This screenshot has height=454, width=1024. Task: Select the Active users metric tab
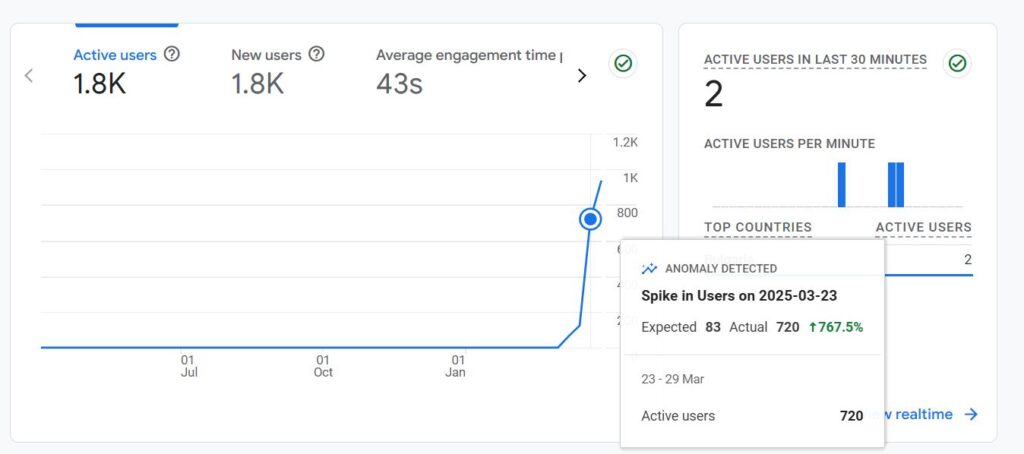pyautogui.click(x=115, y=55)
